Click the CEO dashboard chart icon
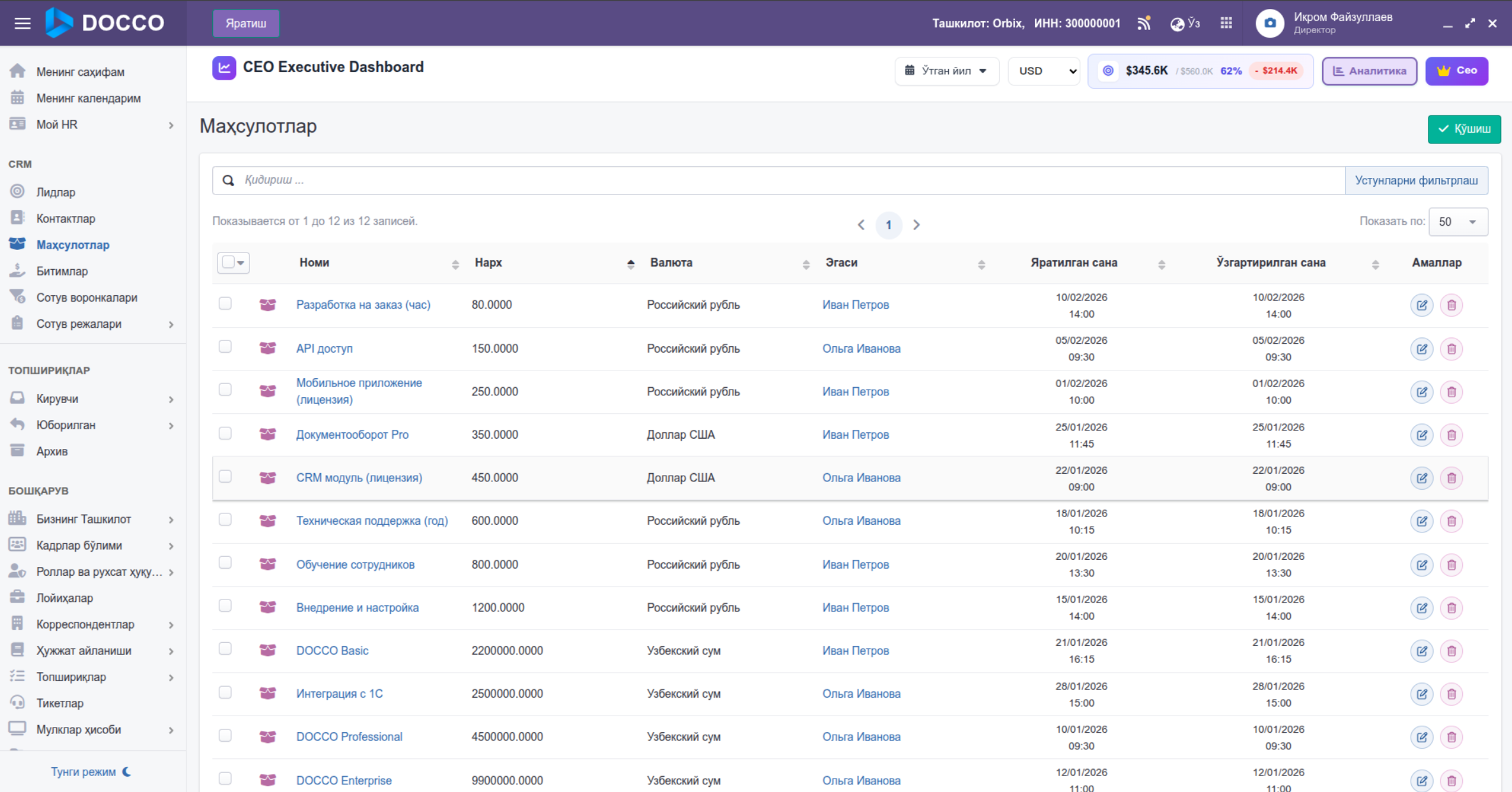This screenshot has height=792, width=1512. click(x=224, y=68)
